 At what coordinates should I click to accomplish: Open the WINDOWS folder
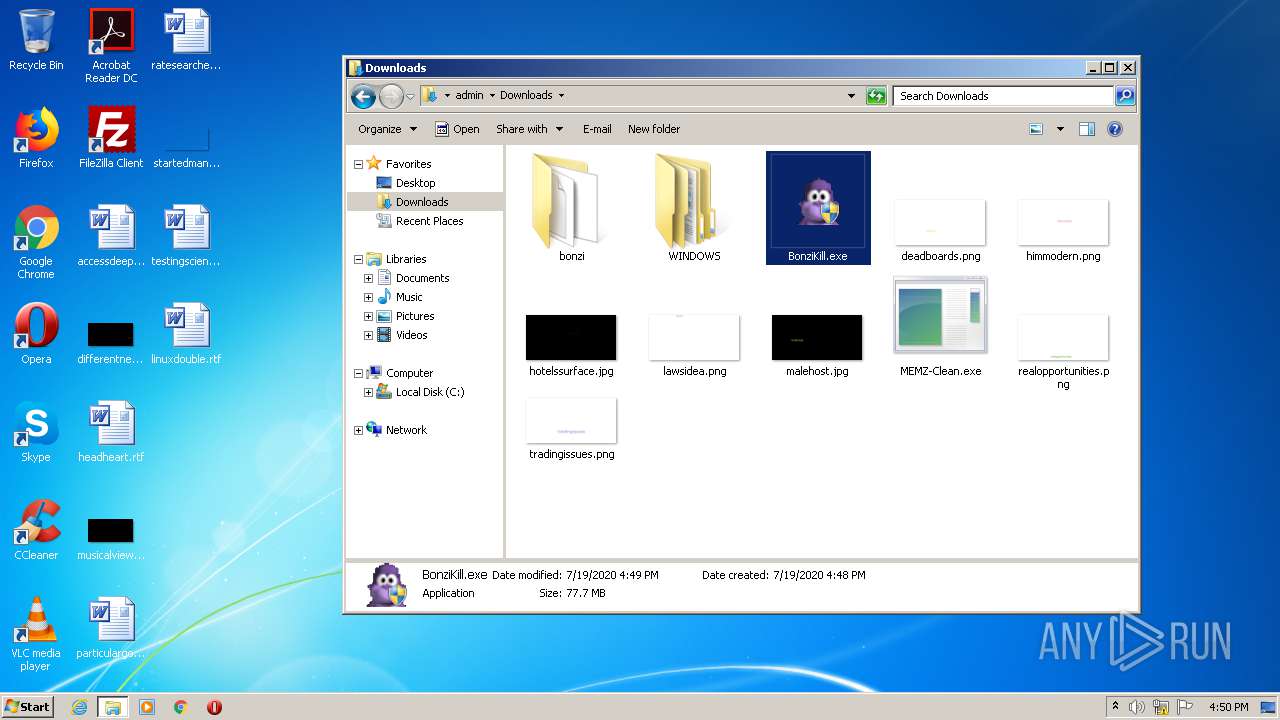(x=694, y=208)
